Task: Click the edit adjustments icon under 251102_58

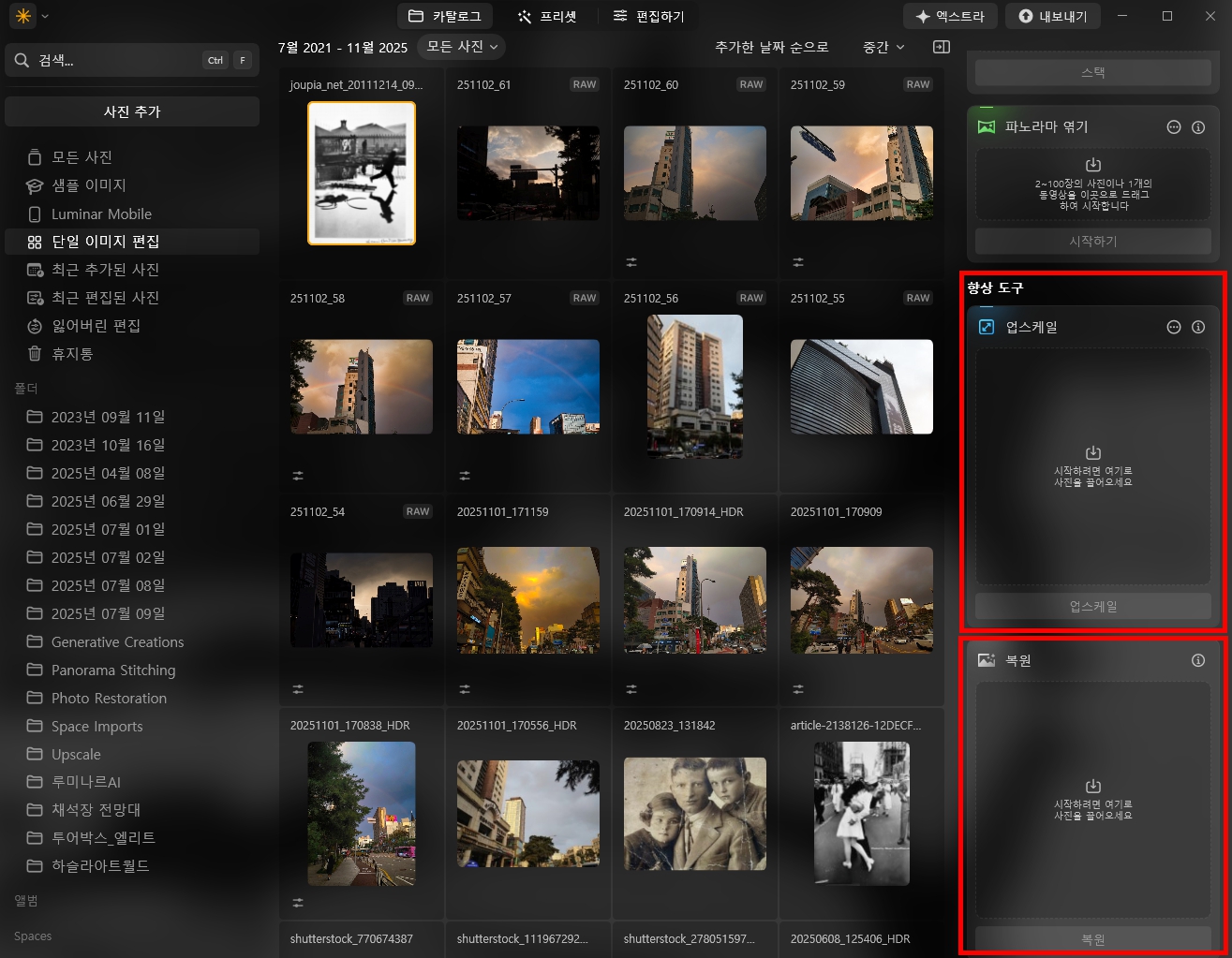Action: pyautogui.click(x=298, y=476)
